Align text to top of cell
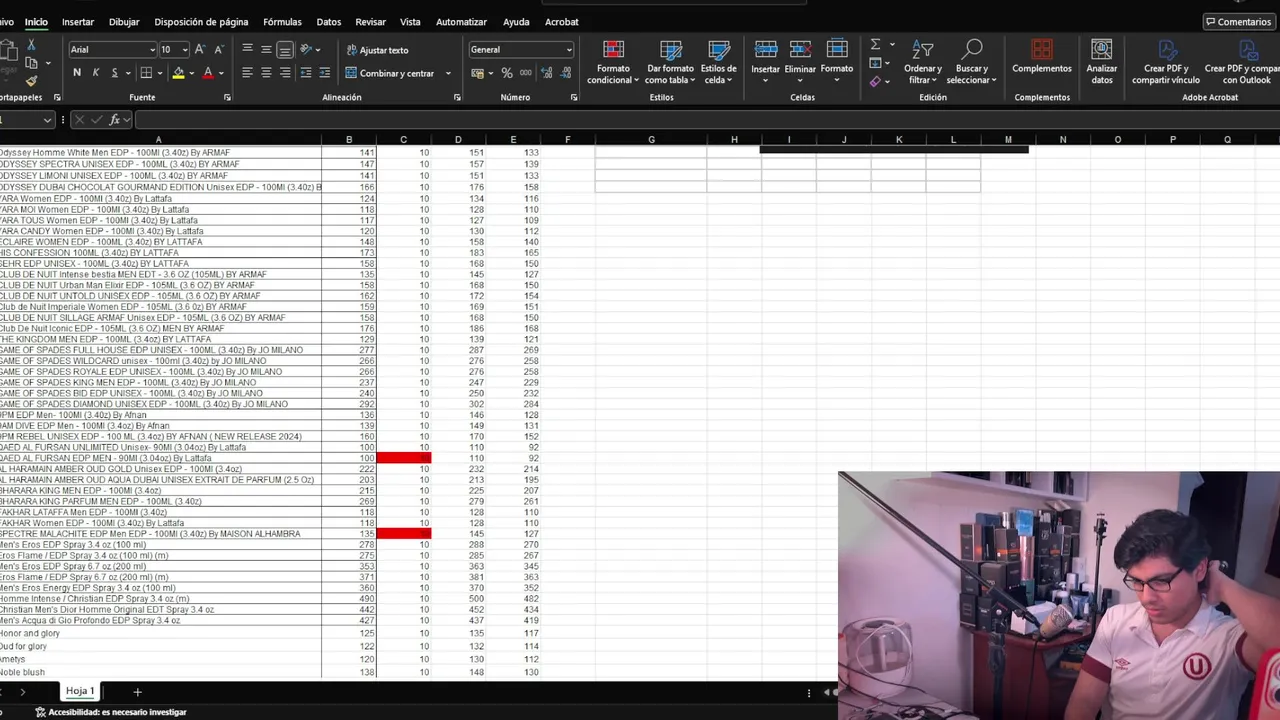 click(x=247, y=49)
